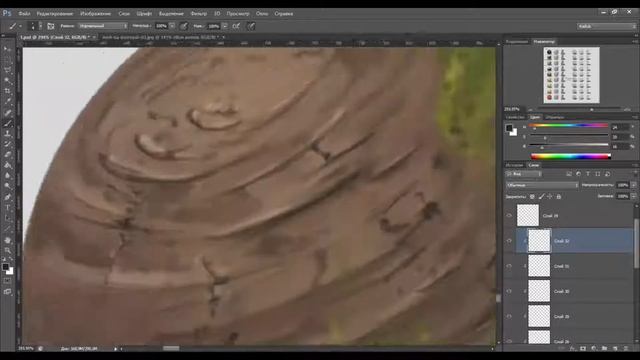The height and width of the screenshot is (360, 640).
Task: Enable airbrush mode in options bar
Action: click(x=236, y=26)
